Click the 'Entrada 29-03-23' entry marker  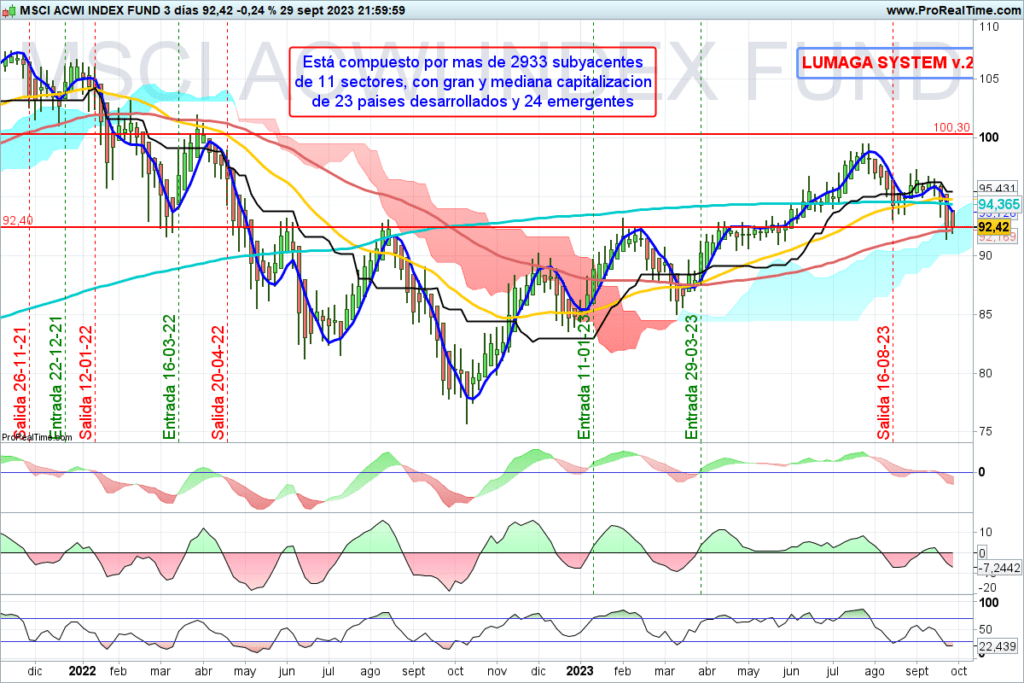point(692,377)
